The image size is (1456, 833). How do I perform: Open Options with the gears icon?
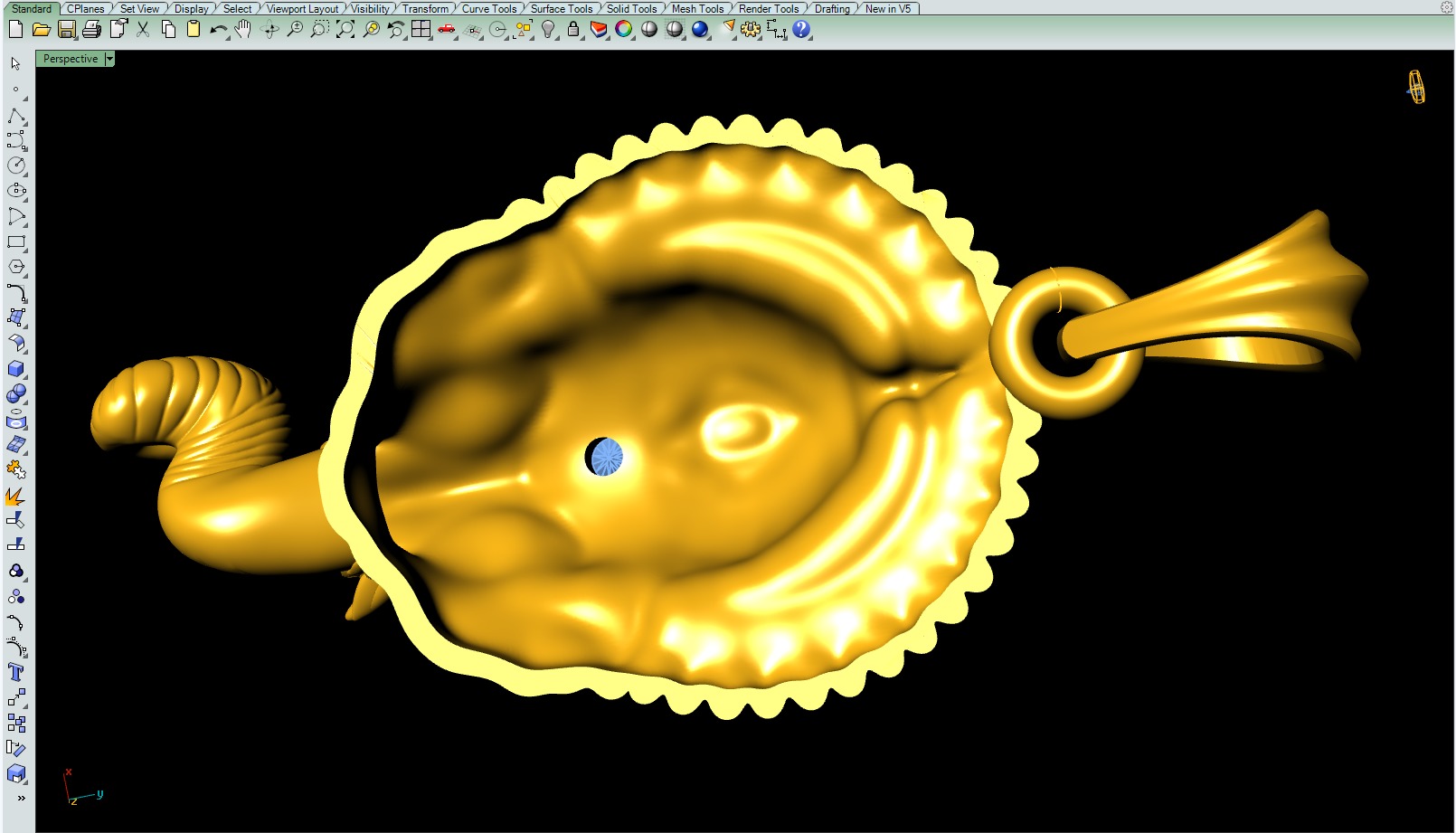pos(752,29)
